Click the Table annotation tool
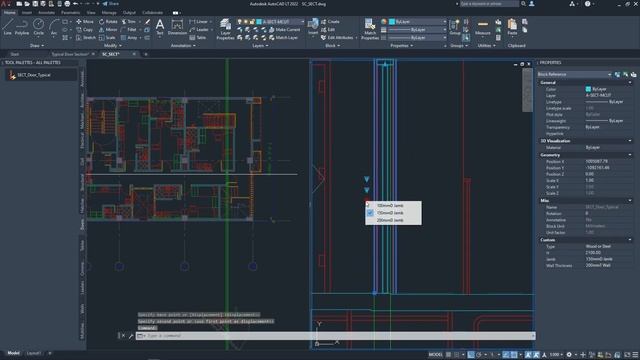This screenshot has width=640, height=360. pos(198,38)
